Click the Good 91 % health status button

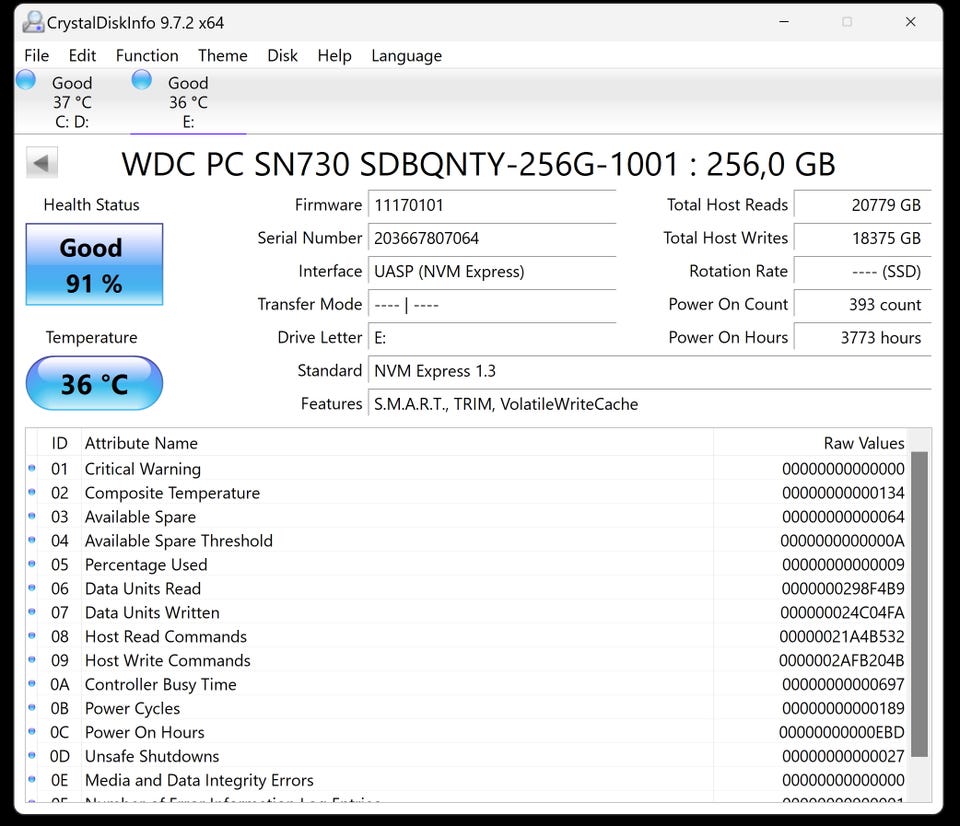tap(94, 265)
